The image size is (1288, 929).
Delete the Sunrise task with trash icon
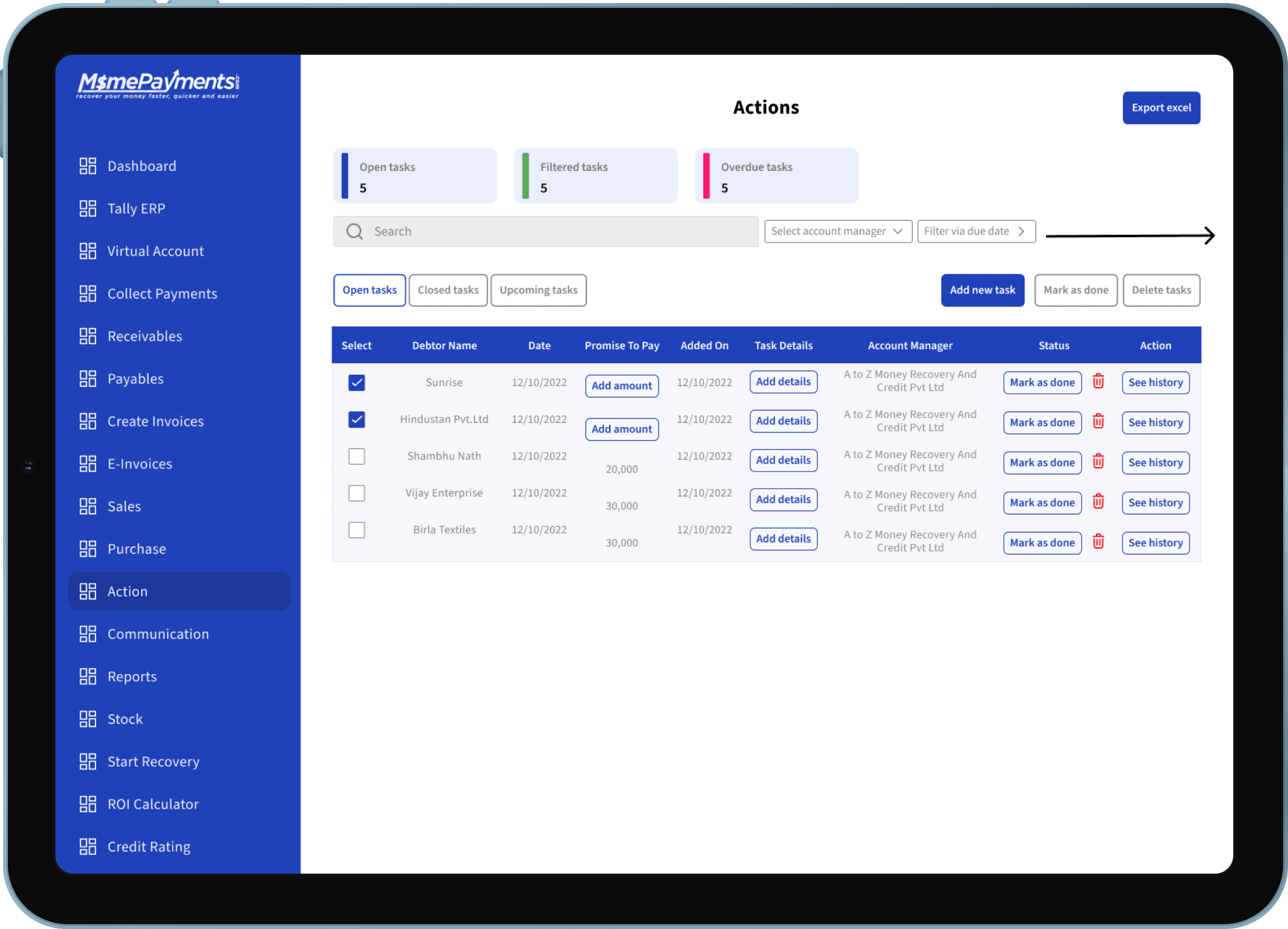click(1098, 381)
